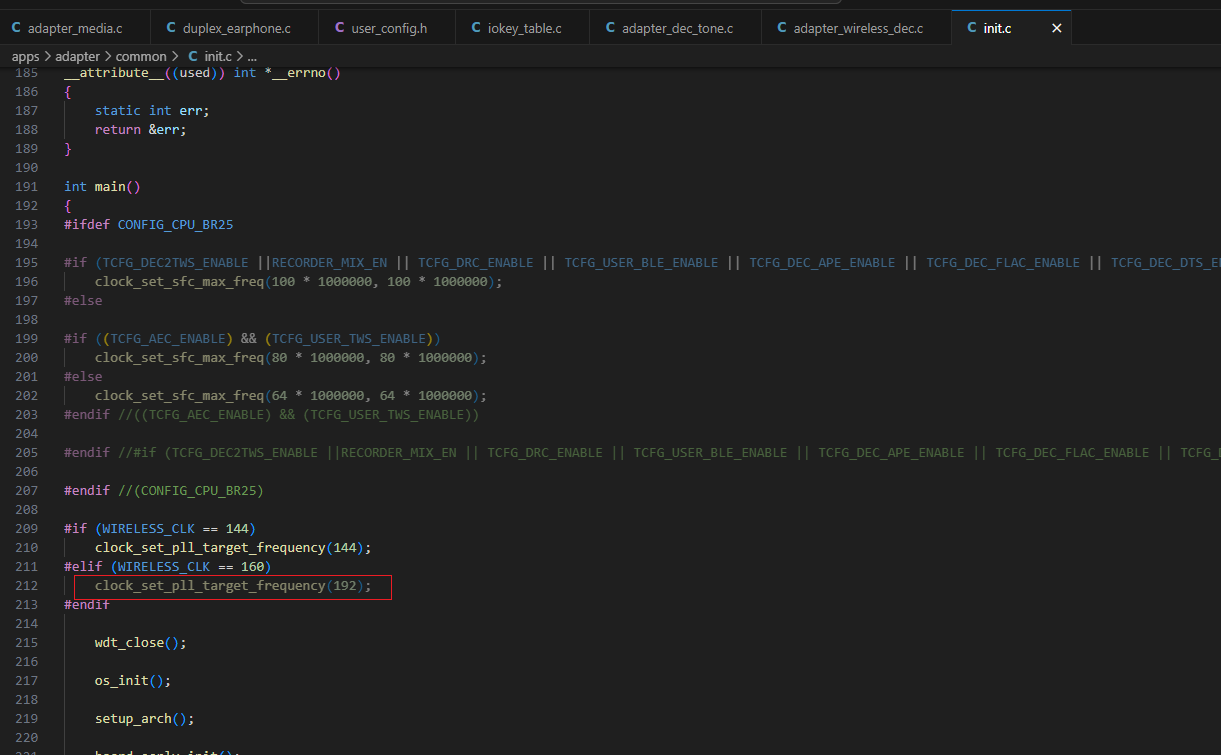Click "TCFG_DEC2TWS_ENABLE" in the line 195 #if
The height and width of the screenshot is (755, 1221).
176,262
